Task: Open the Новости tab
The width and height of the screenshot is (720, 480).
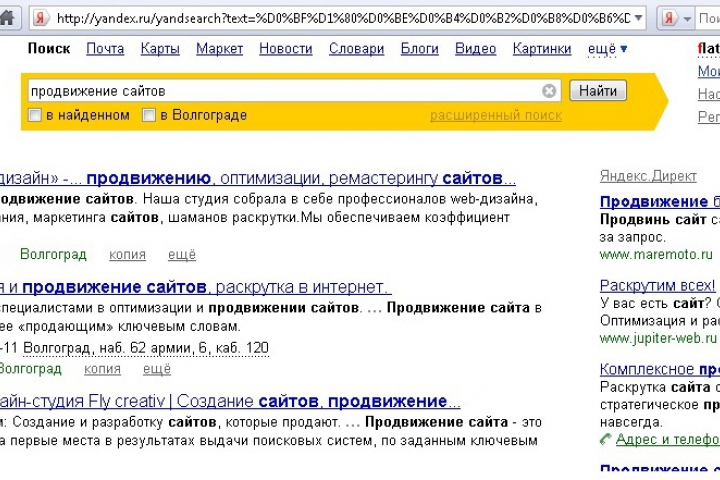Action: point(286,49)
